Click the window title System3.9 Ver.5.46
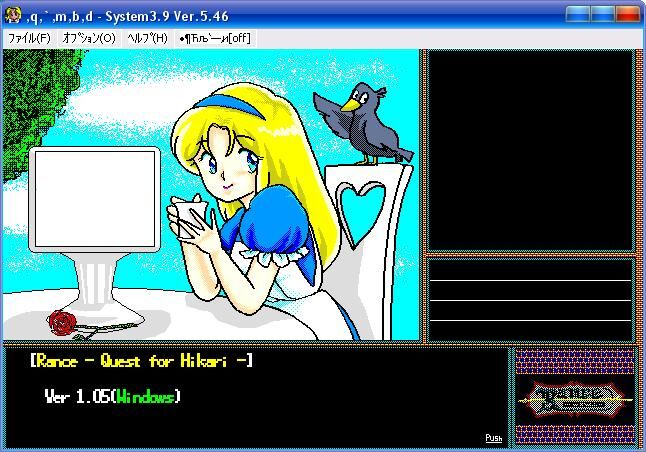The width and height of the screenshot is (646, 452). 167,16
